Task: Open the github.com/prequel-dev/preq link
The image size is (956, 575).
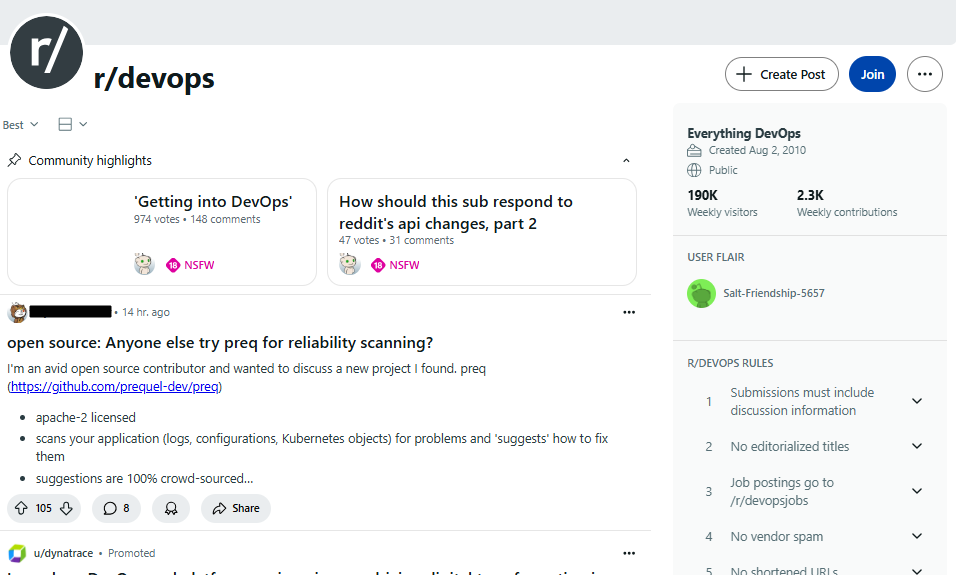Action: coord(115,387)
